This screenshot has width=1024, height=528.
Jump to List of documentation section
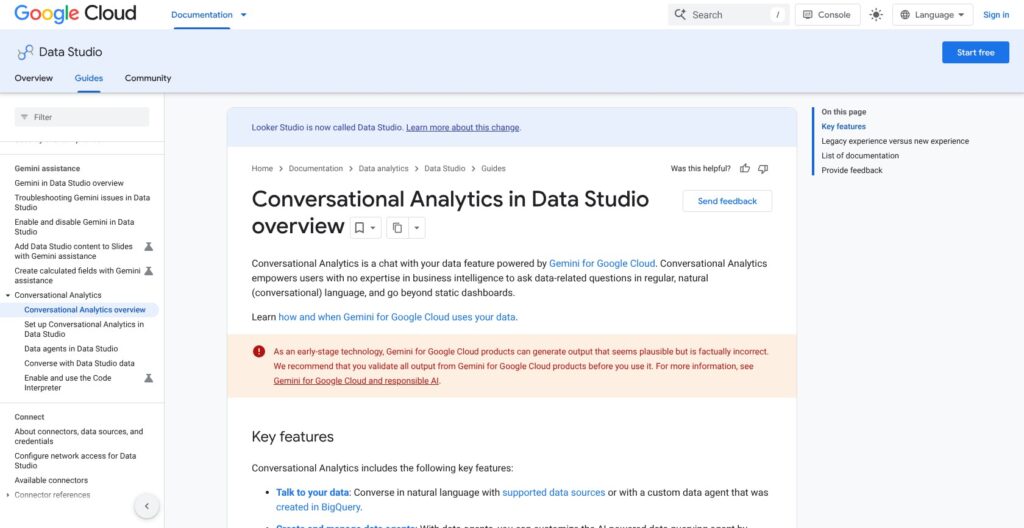click(860, 156)
